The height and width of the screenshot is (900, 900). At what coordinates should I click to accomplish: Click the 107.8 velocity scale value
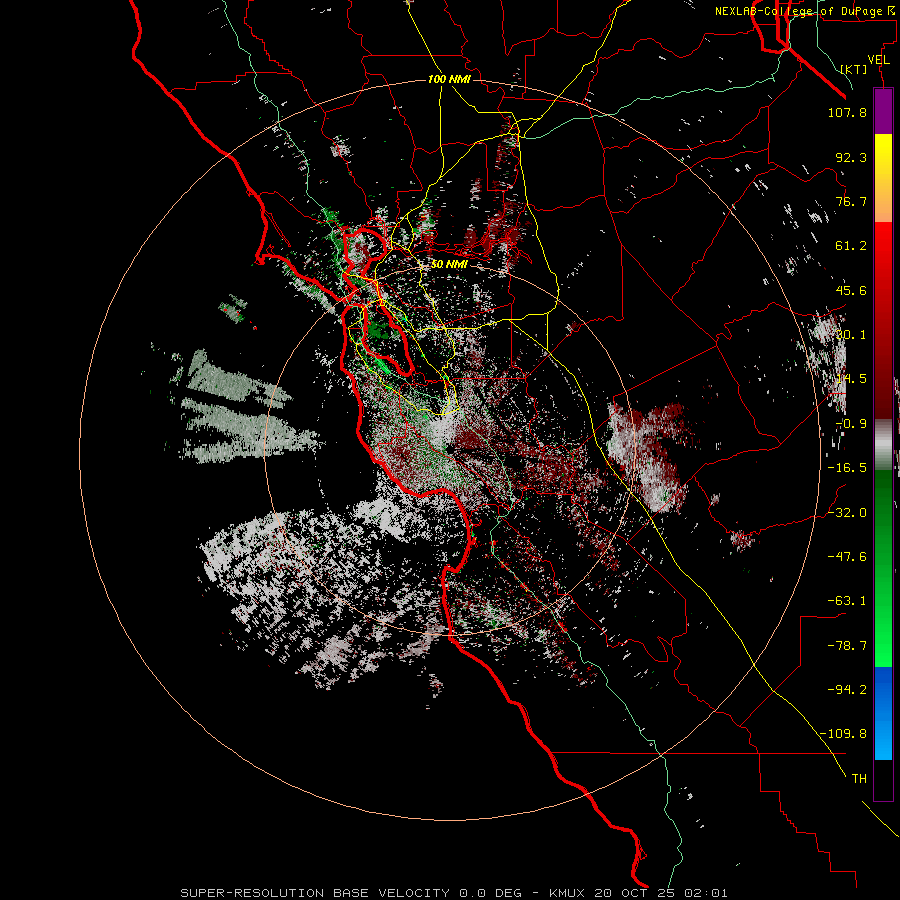(847, 112)
